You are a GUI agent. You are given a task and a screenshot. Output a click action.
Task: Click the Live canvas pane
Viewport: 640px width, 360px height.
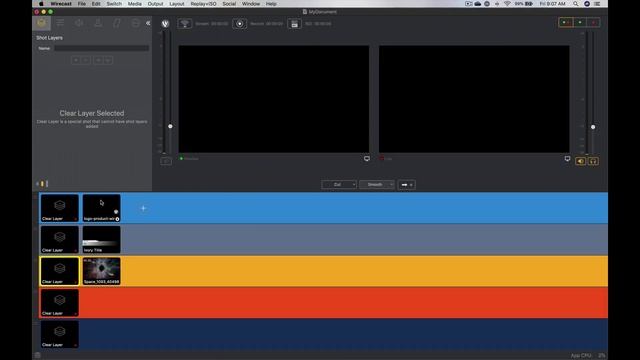click(x=474, y=99)
